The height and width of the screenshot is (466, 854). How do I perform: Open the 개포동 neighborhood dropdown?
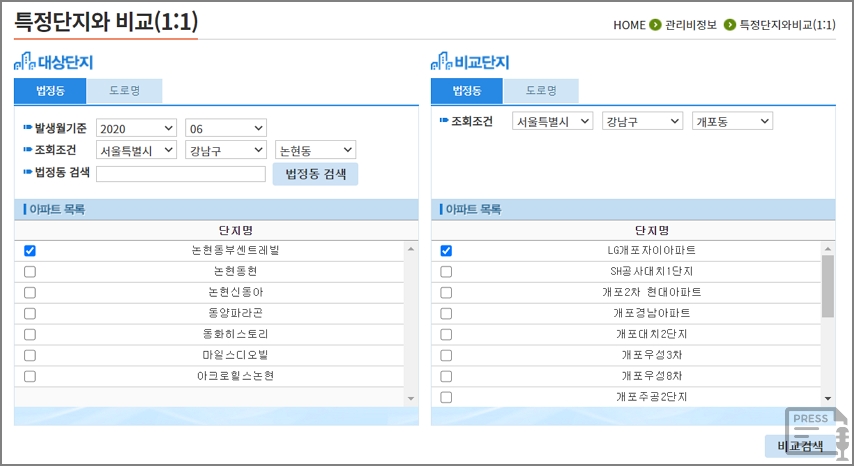[732, 121]
